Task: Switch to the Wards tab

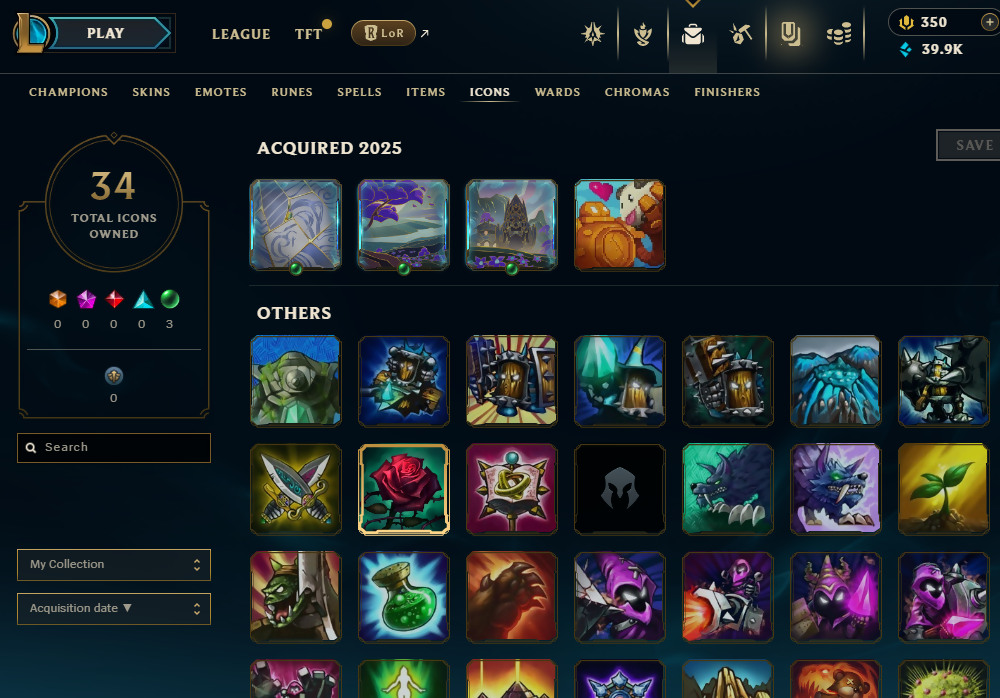Action: (557, 92)
